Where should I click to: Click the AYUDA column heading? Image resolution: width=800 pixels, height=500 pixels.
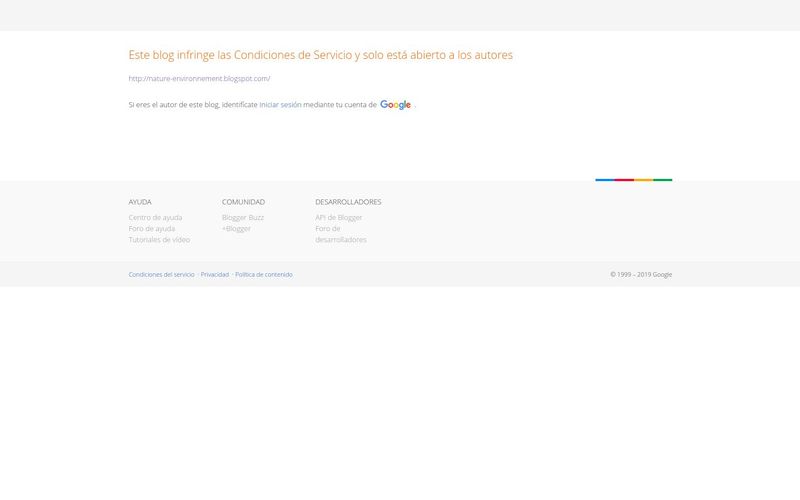(x=140, y=202)
